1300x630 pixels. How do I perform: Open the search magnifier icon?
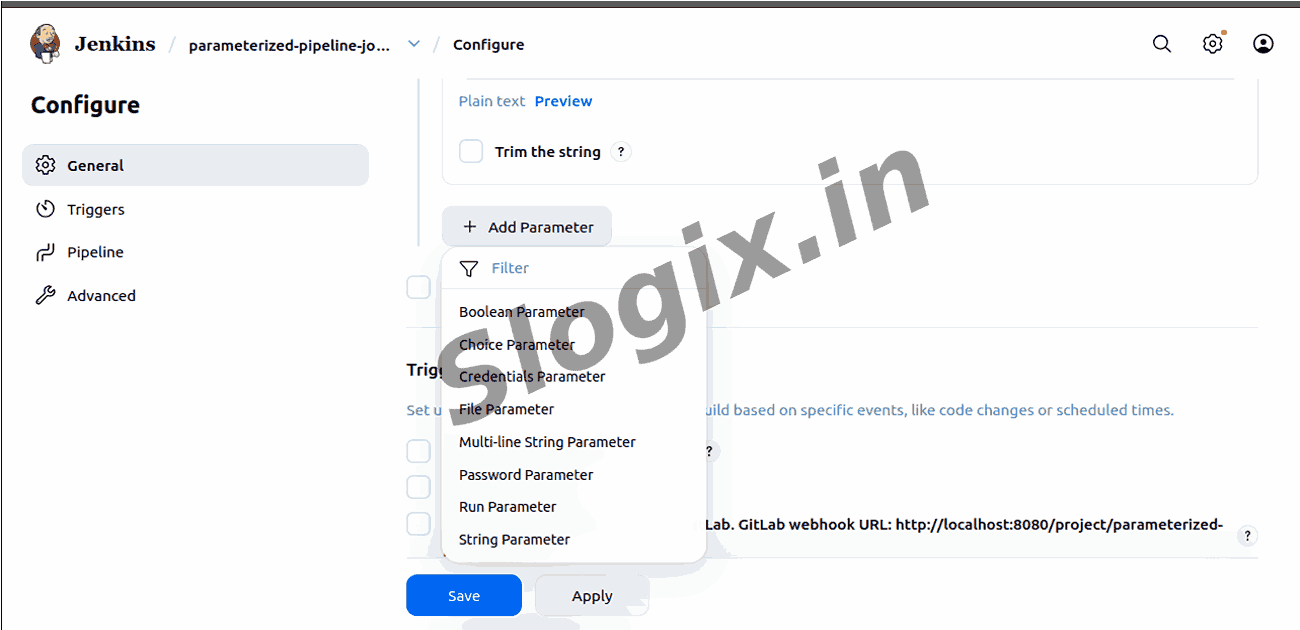(1162, 44)
